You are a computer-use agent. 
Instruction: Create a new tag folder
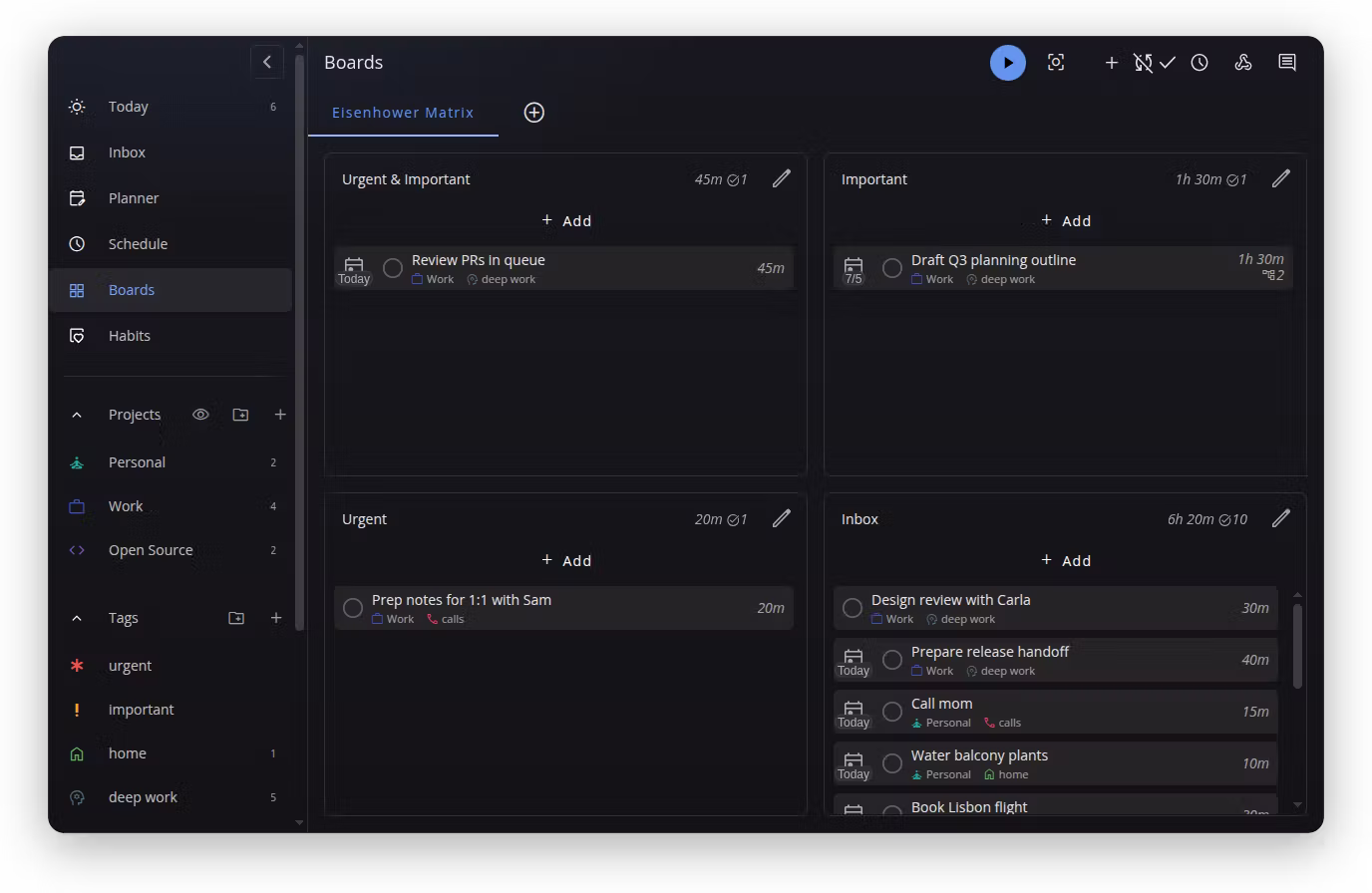tap(236, 618)
